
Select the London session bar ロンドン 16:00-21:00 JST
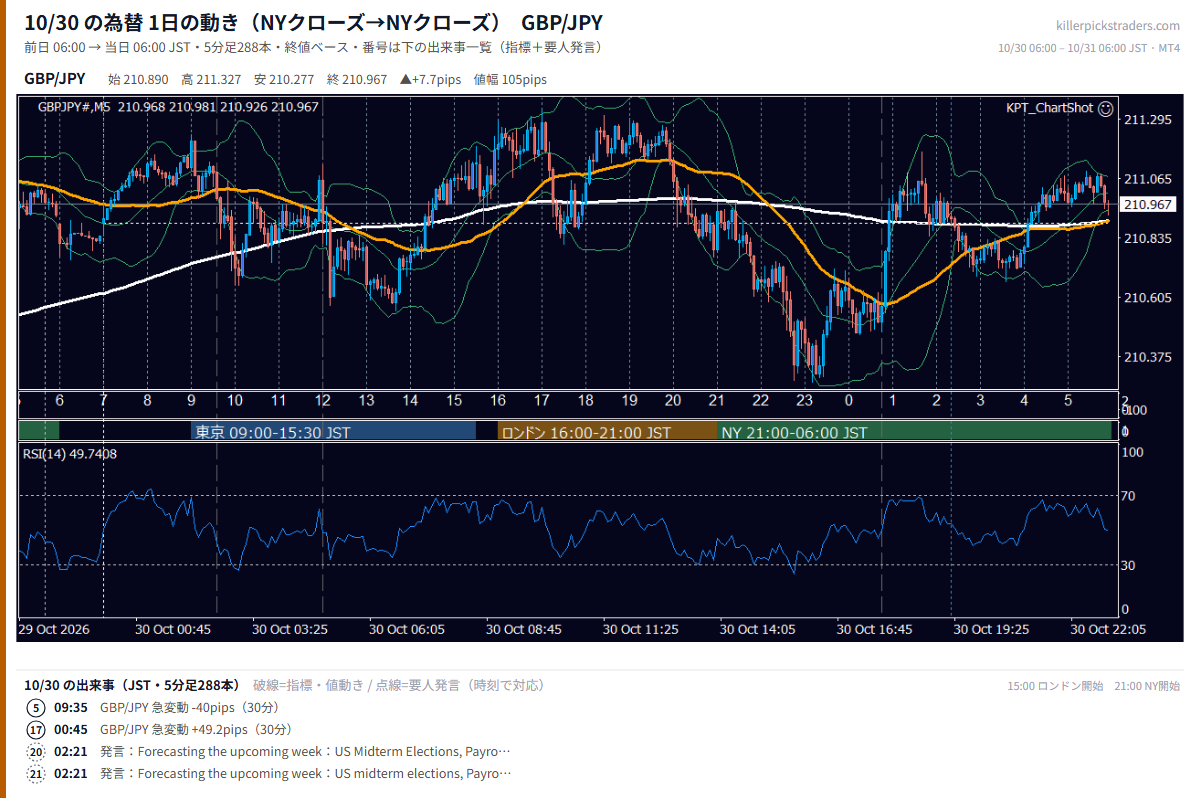(x=607, y=432)
